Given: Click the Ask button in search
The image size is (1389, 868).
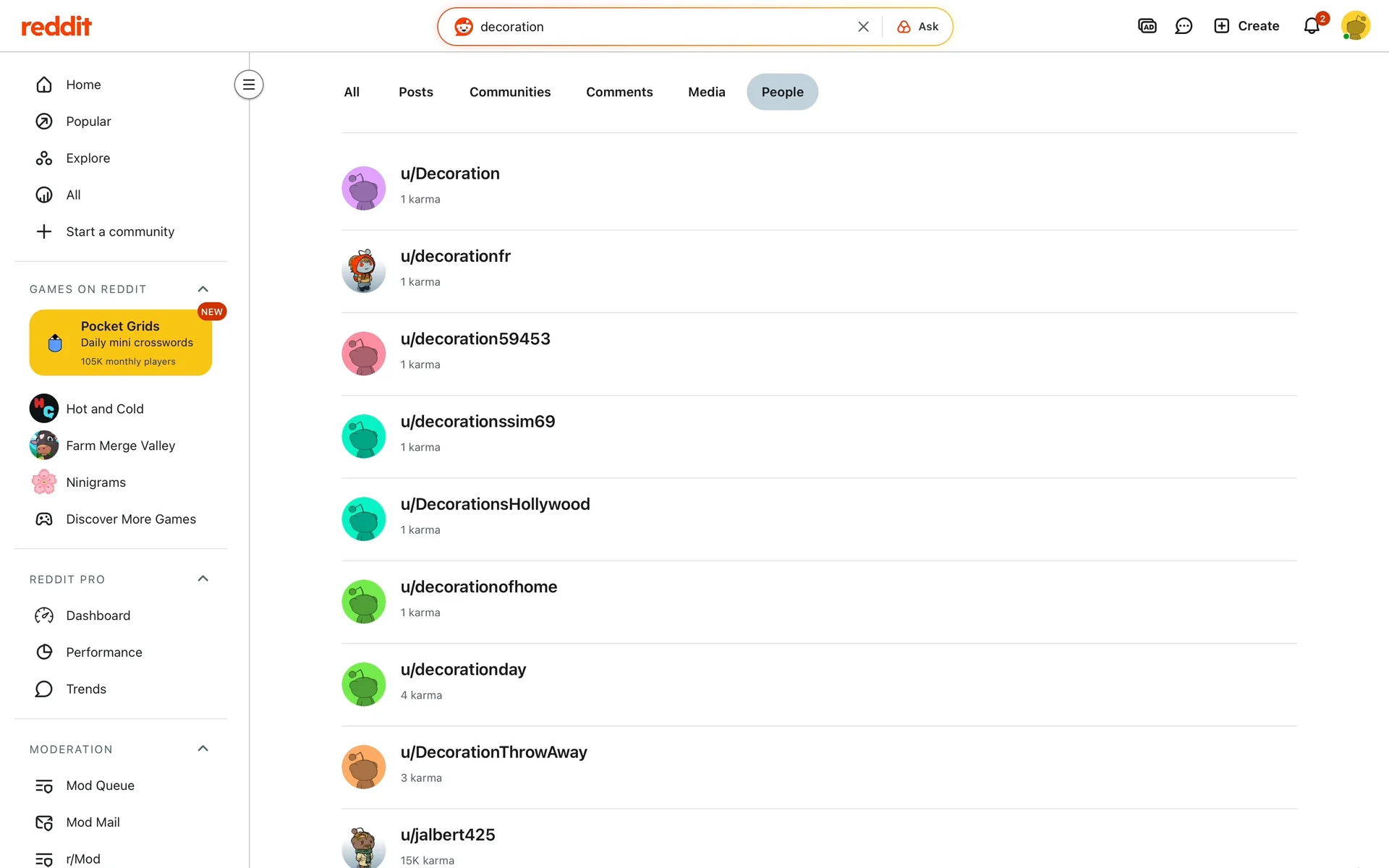Looking at the screenshot, I should click(918, 27).
